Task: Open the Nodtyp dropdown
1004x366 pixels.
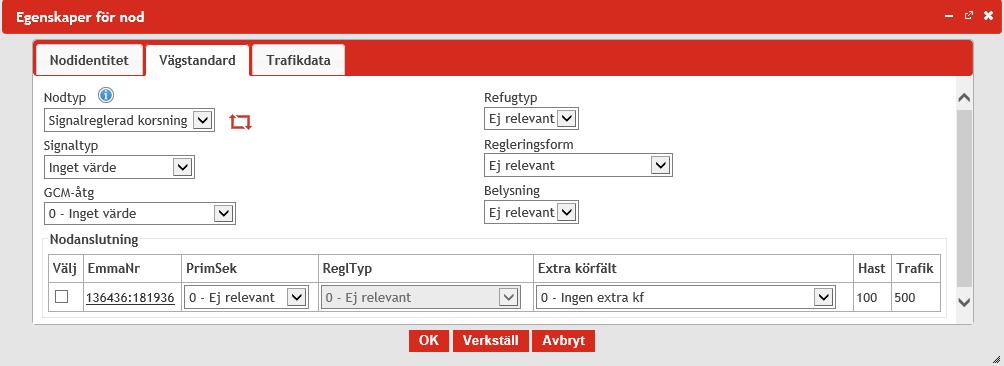Action: 129,120
